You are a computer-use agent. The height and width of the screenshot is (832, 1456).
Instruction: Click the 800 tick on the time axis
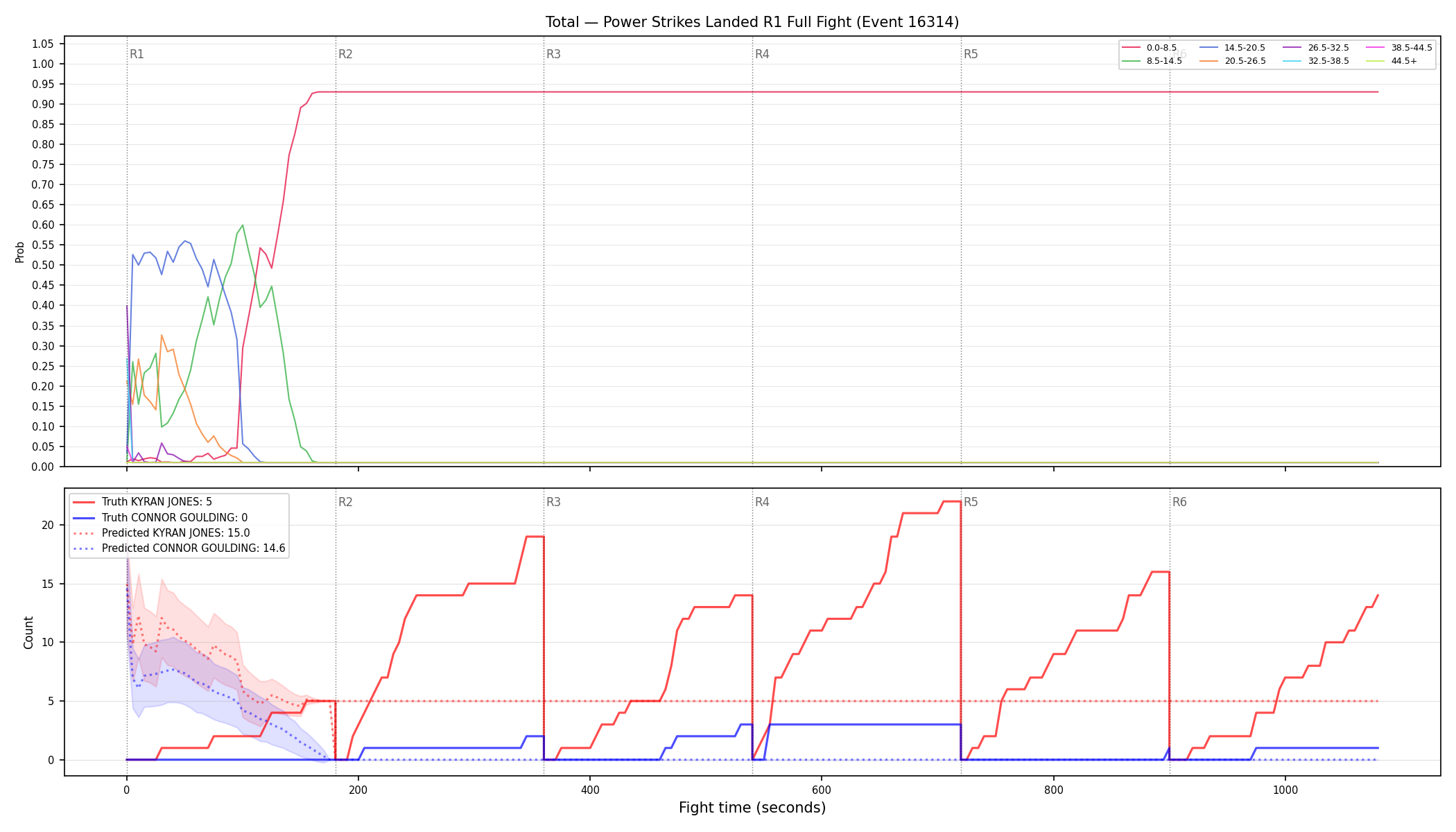click(x=1054, y=790)
